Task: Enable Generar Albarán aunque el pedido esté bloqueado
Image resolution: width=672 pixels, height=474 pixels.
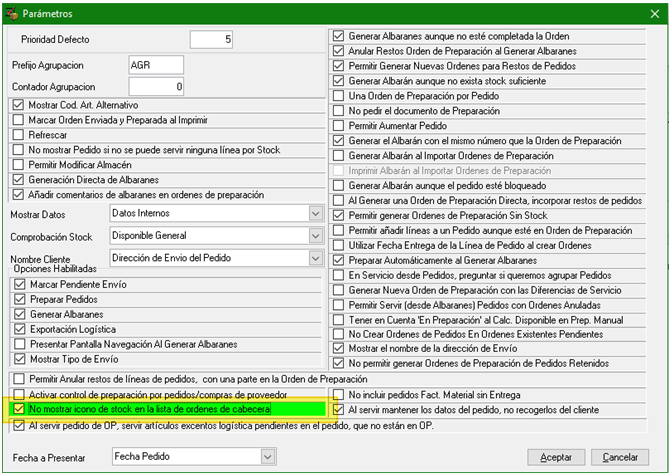Action: (339, 186)
